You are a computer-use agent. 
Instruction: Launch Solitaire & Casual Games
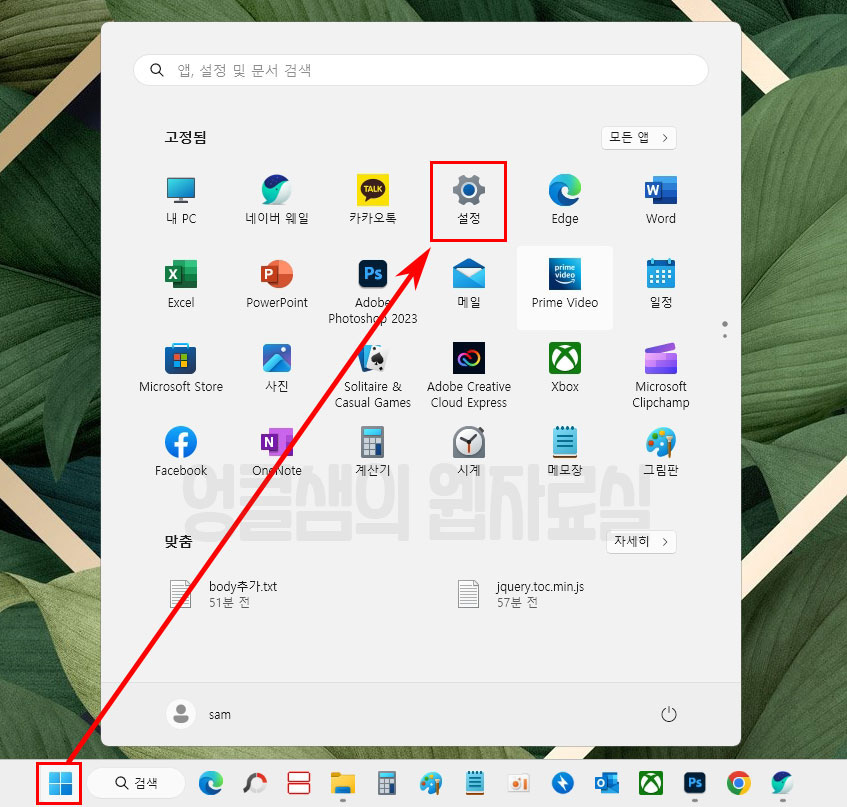(373, 376)
